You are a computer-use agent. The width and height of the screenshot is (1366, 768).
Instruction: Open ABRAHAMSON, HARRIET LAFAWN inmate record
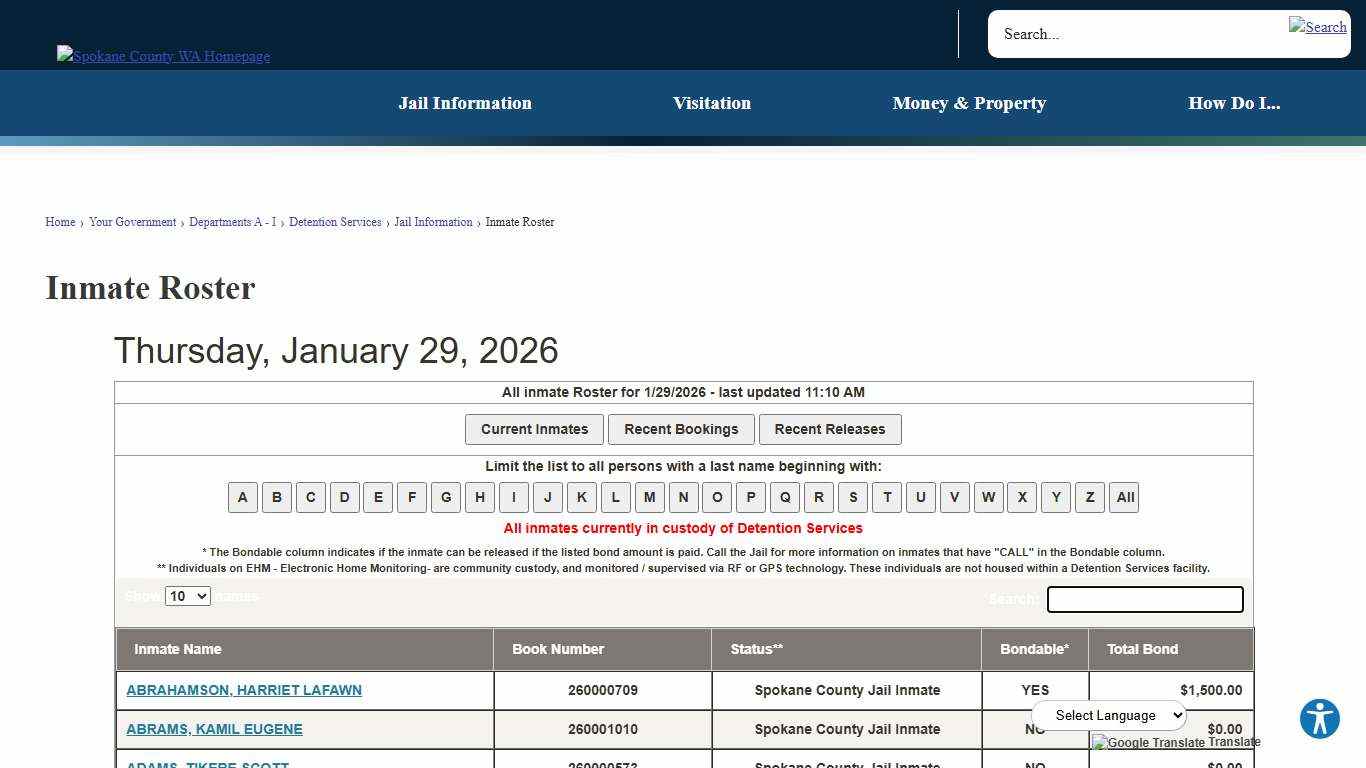click(243, 690)
